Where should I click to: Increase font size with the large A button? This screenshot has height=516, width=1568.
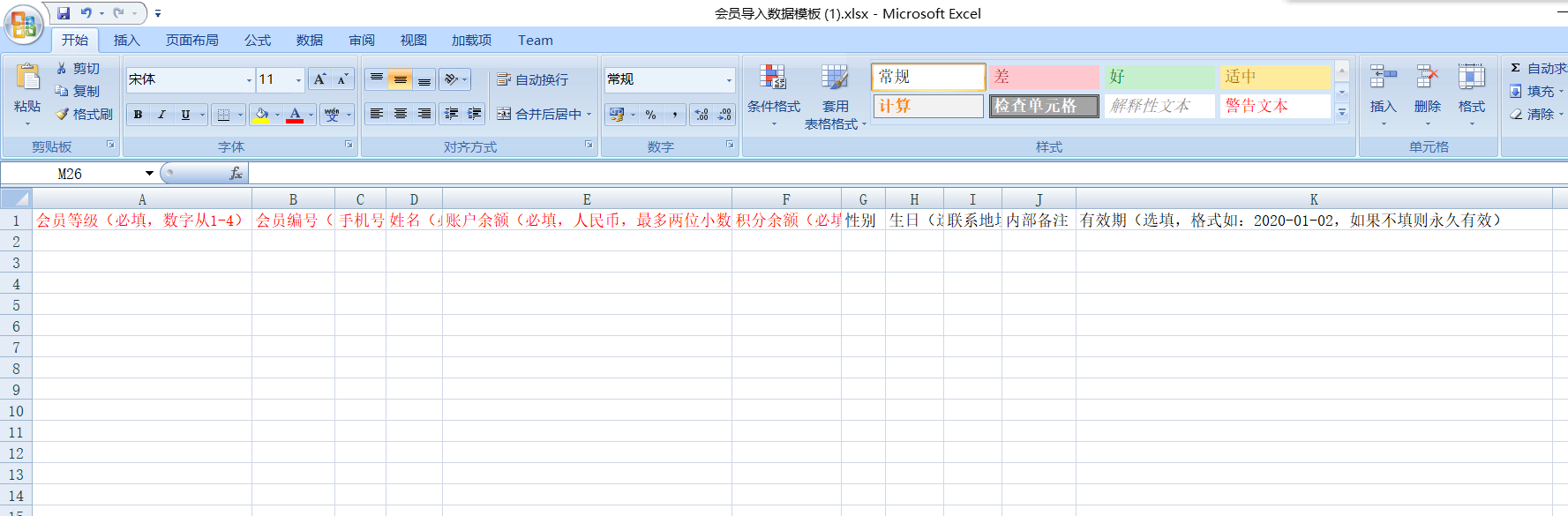point(319,79)
